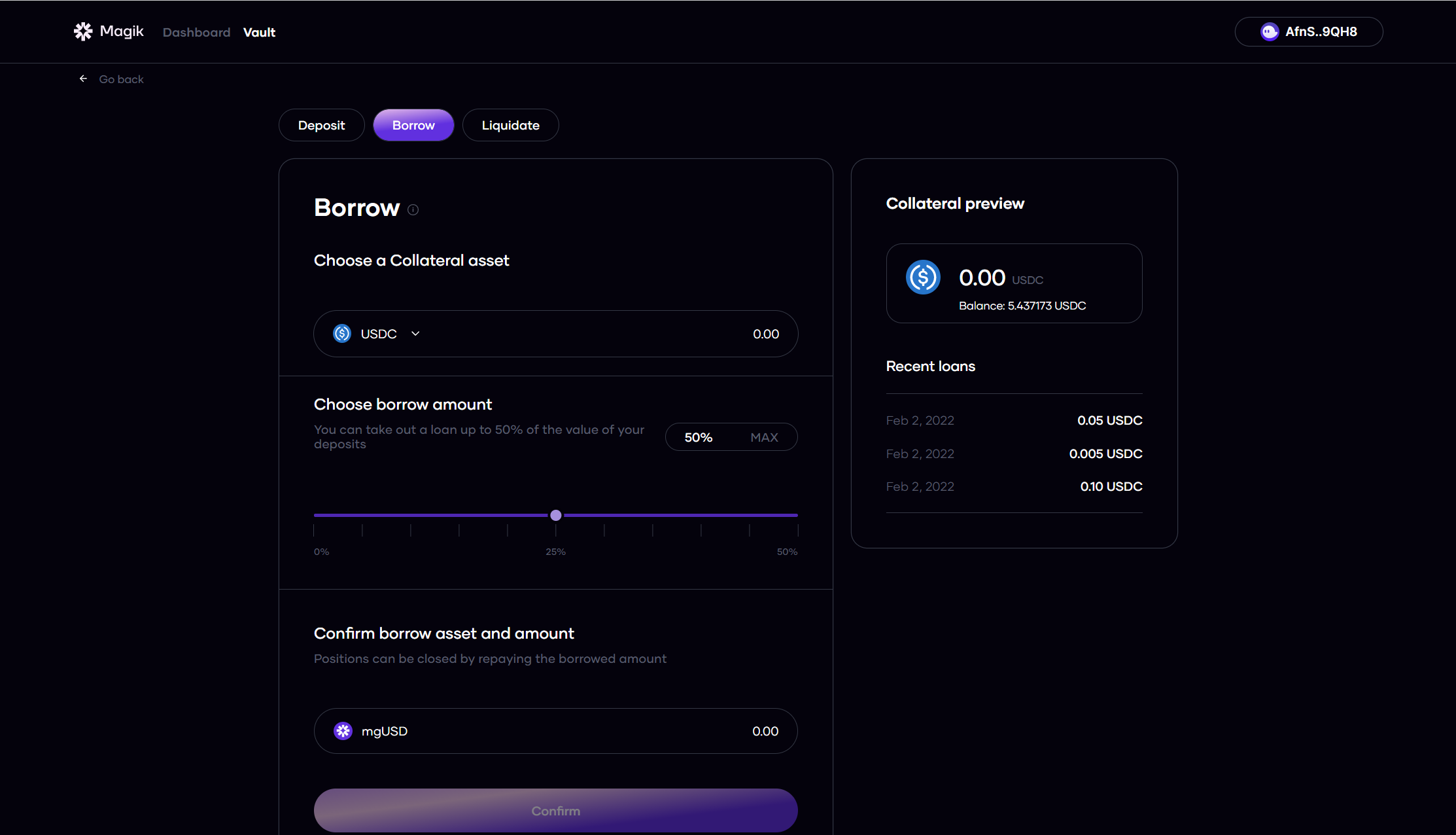
Task: Click the info icon beside Borrow heading
Action: point(413,209)
